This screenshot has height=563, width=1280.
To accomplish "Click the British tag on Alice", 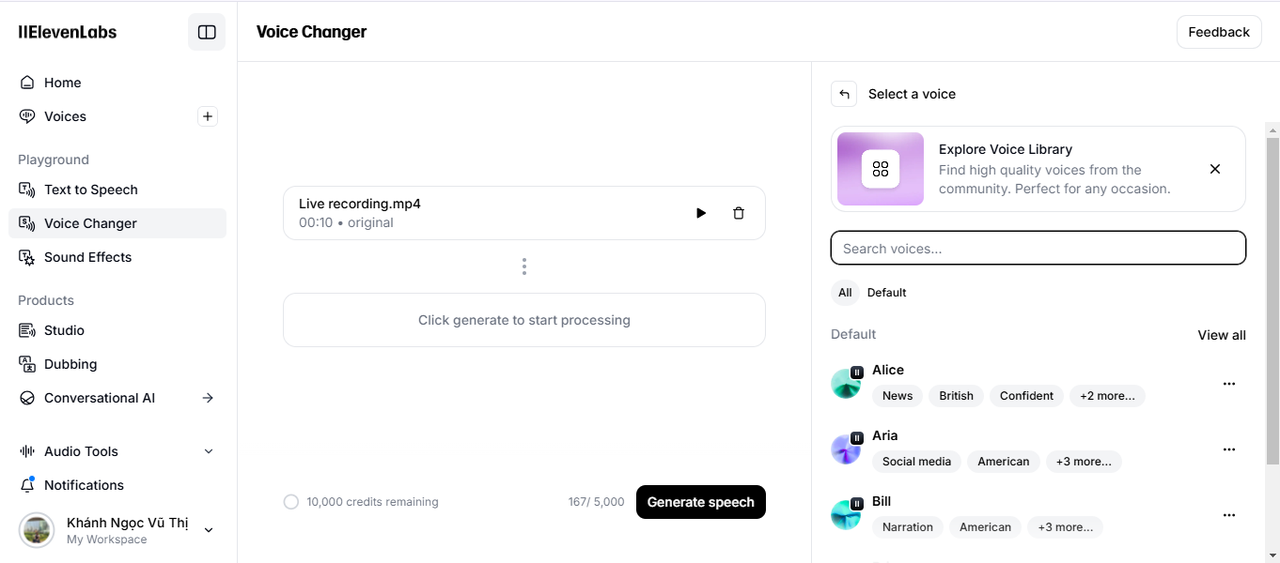I will pyautogui.click(x=956, y=396).
